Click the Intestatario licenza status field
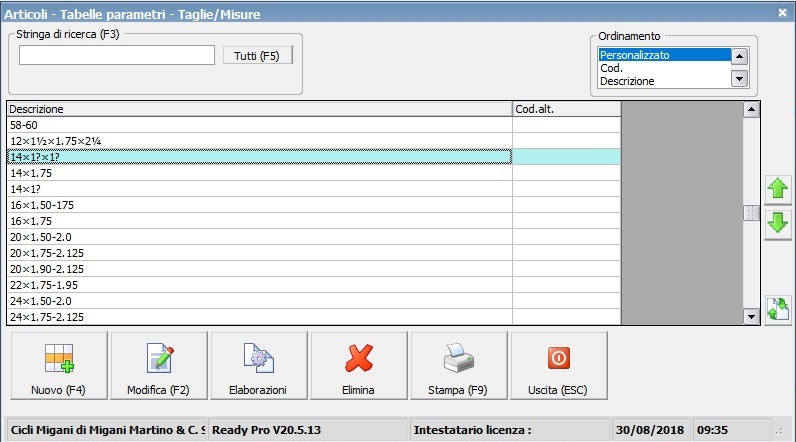Image resolution: width=796 pixels, height=442 pixels. point(510,430)
